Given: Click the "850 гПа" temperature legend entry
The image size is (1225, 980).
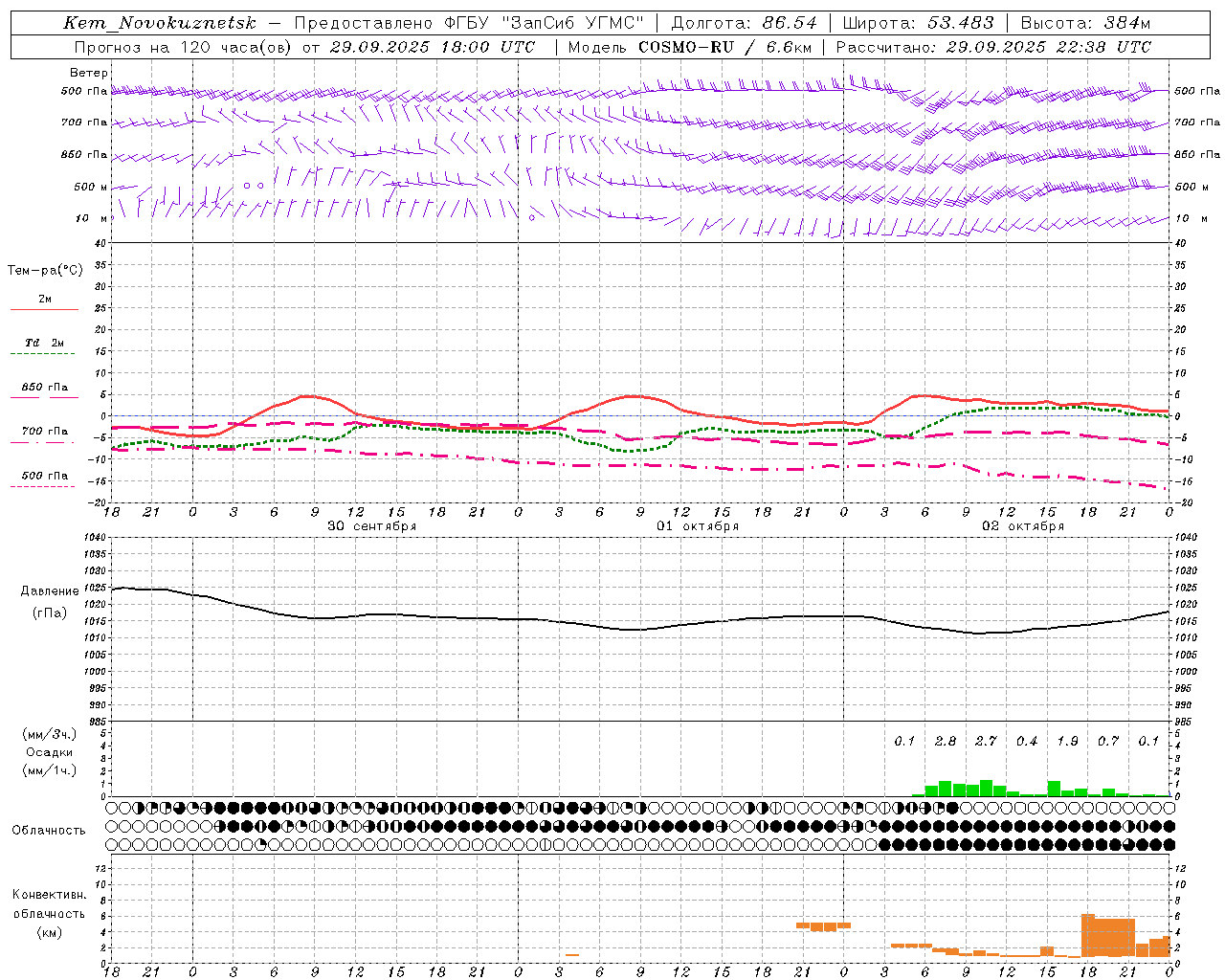Looking at the screenshot, I should click(45, 388).
